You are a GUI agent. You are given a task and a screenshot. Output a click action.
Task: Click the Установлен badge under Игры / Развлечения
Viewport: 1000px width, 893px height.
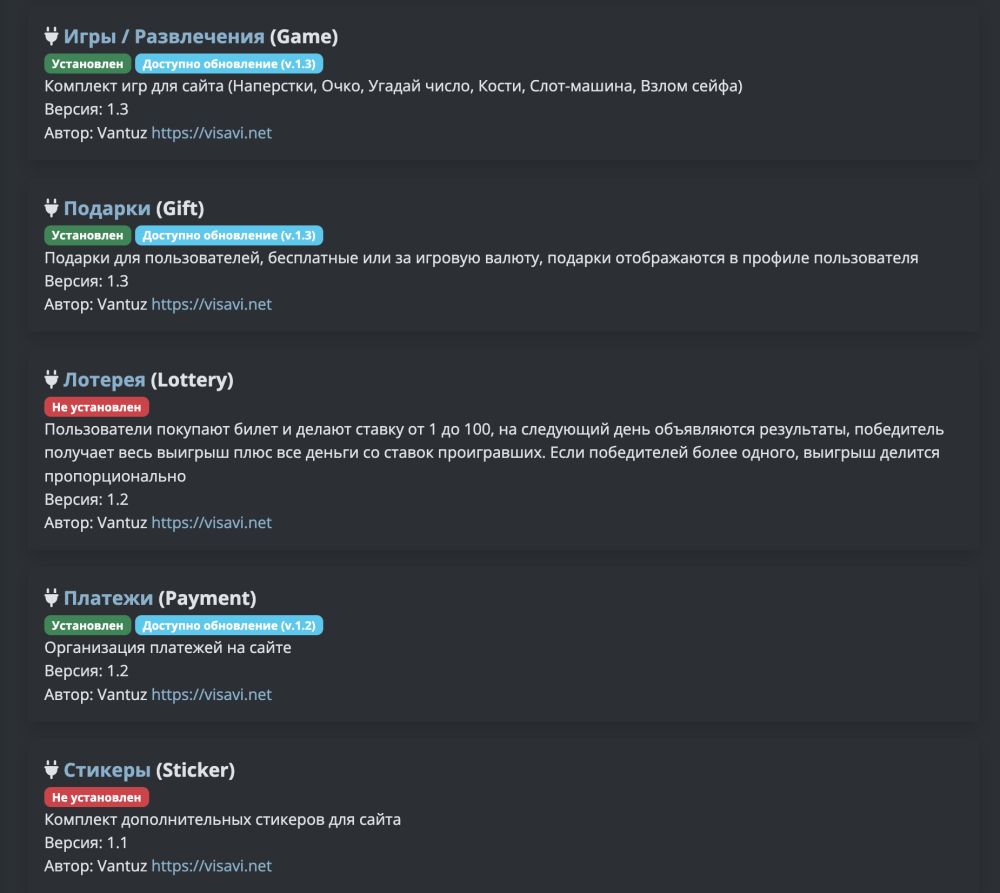coord(87,64)
